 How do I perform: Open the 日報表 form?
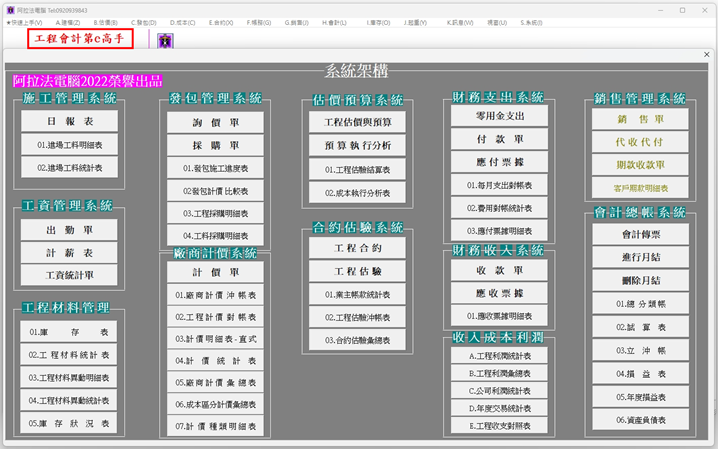(69, 120)
